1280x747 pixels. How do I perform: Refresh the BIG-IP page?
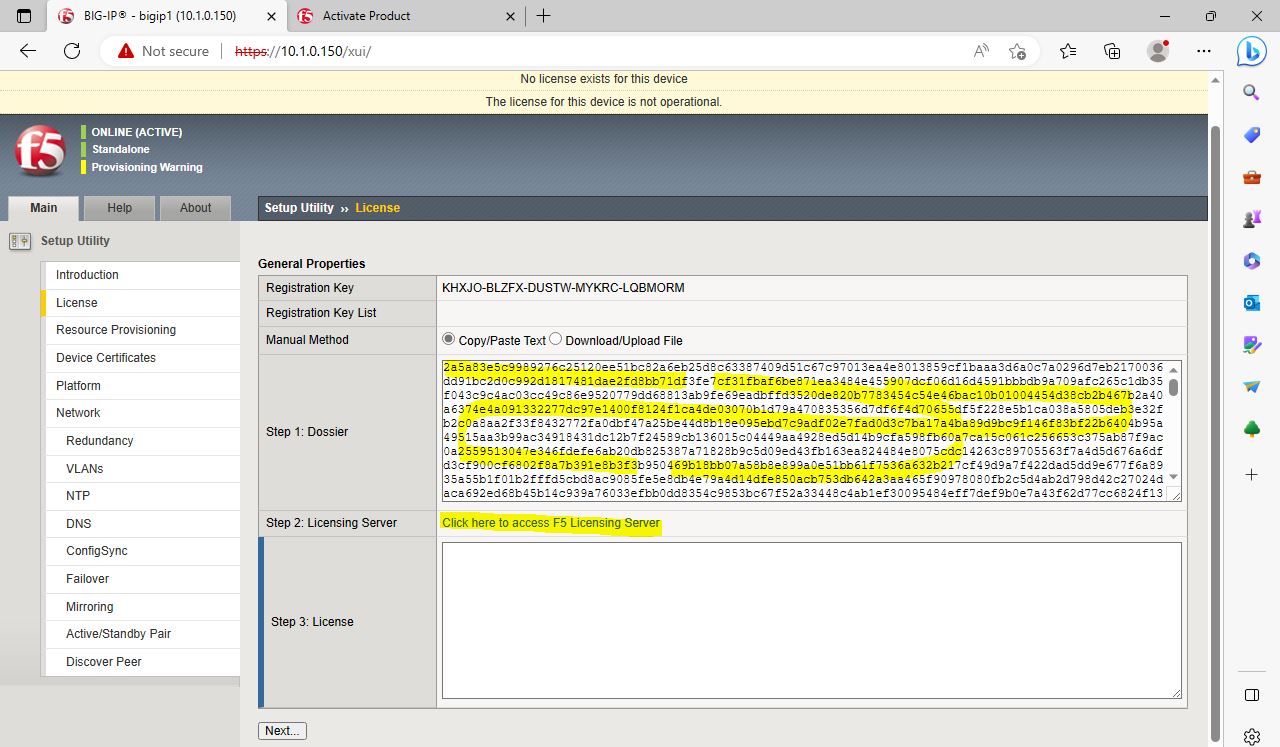pyautogui.click(x=71, y=51)
